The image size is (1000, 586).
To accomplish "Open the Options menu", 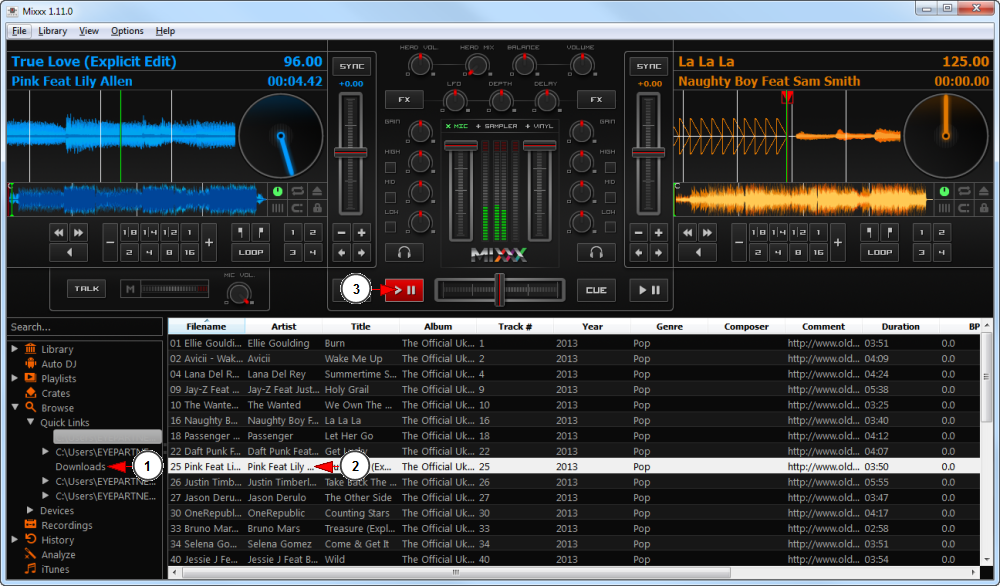I will point(127,31).
